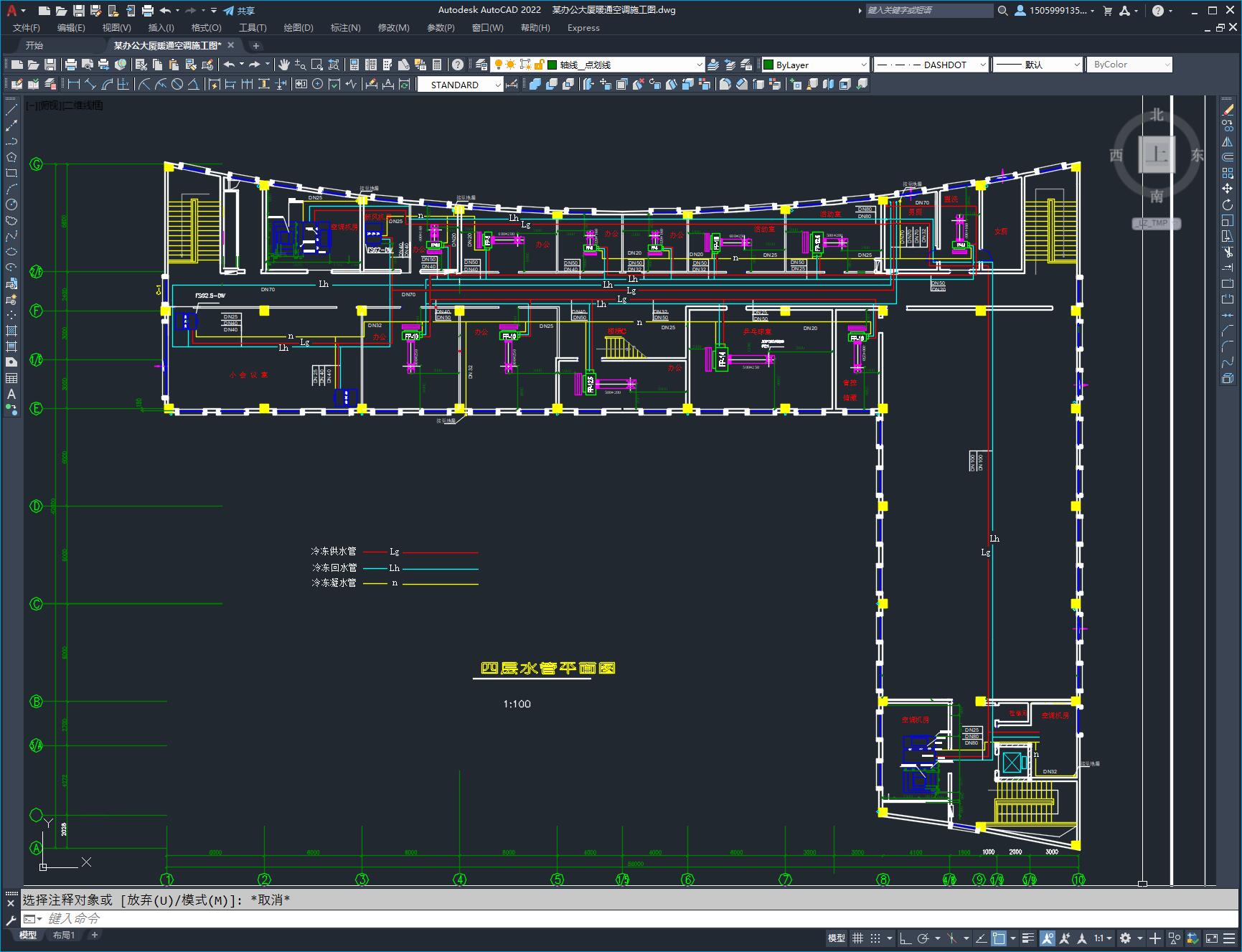1242x952 pixels.
Task: Select the Multiline Text A tool
Action: (x=11, y=394)
